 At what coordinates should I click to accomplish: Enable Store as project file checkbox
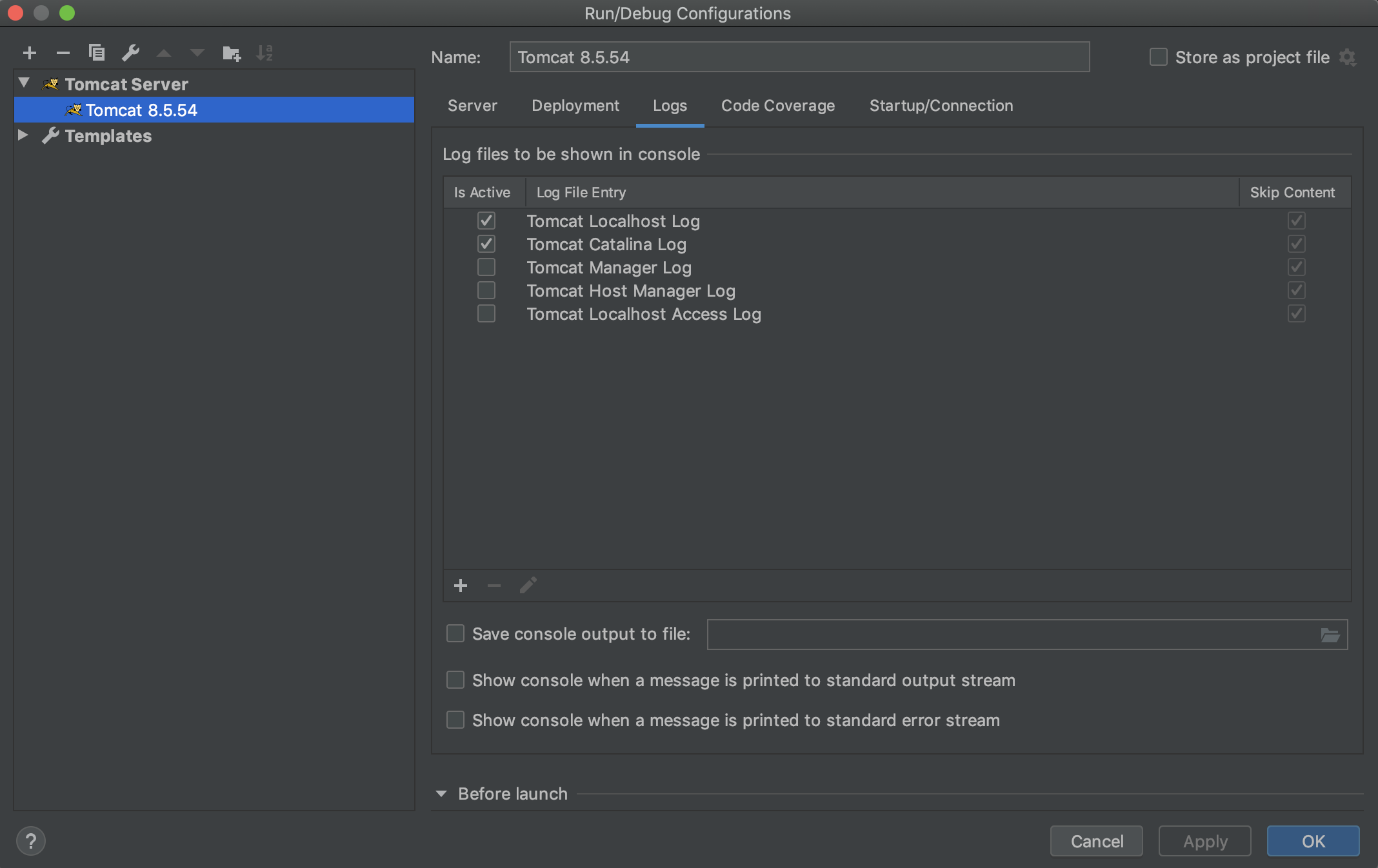pyautogui.click(x=1159, y=57)
